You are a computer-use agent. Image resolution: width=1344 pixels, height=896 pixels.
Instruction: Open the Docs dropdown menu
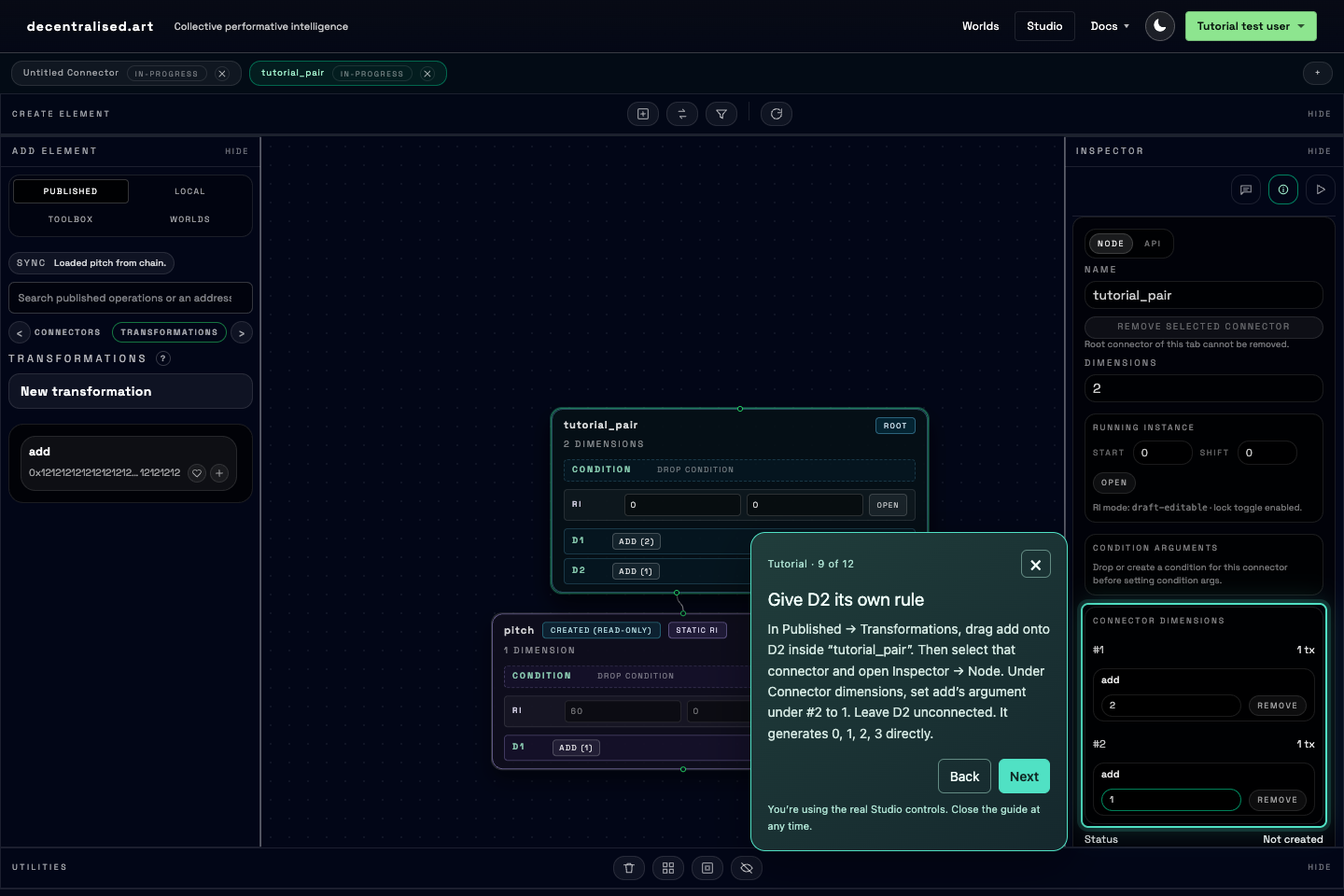point(1110,26)
